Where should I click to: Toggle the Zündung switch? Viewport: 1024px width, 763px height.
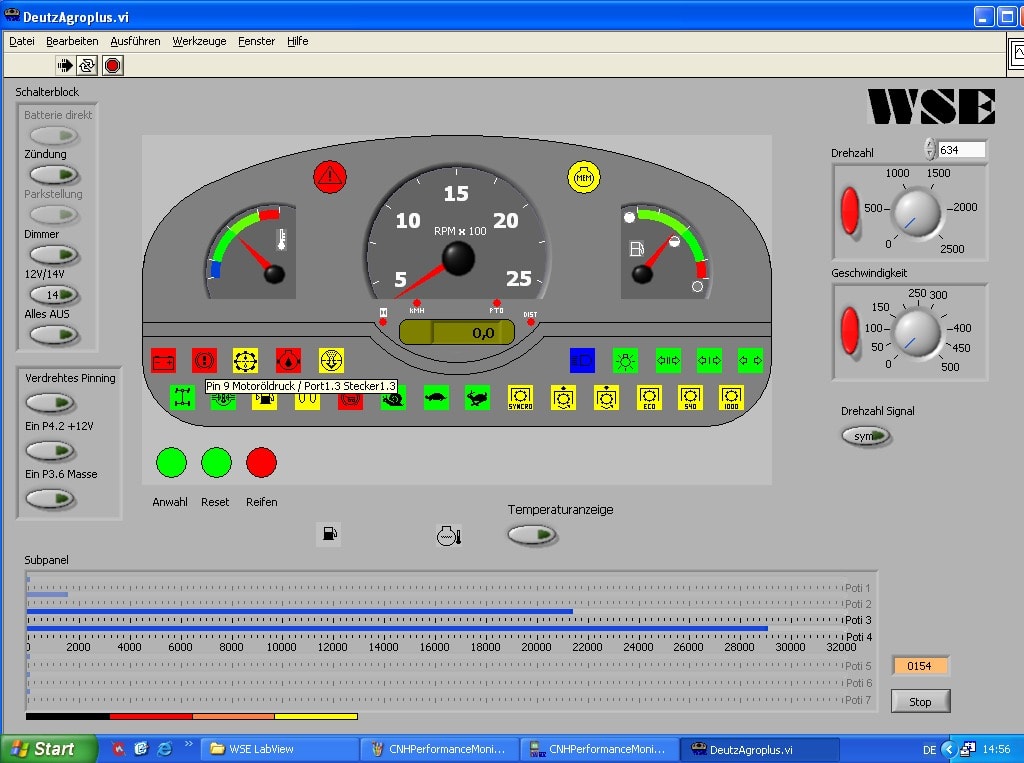click(x=54, y=174)
